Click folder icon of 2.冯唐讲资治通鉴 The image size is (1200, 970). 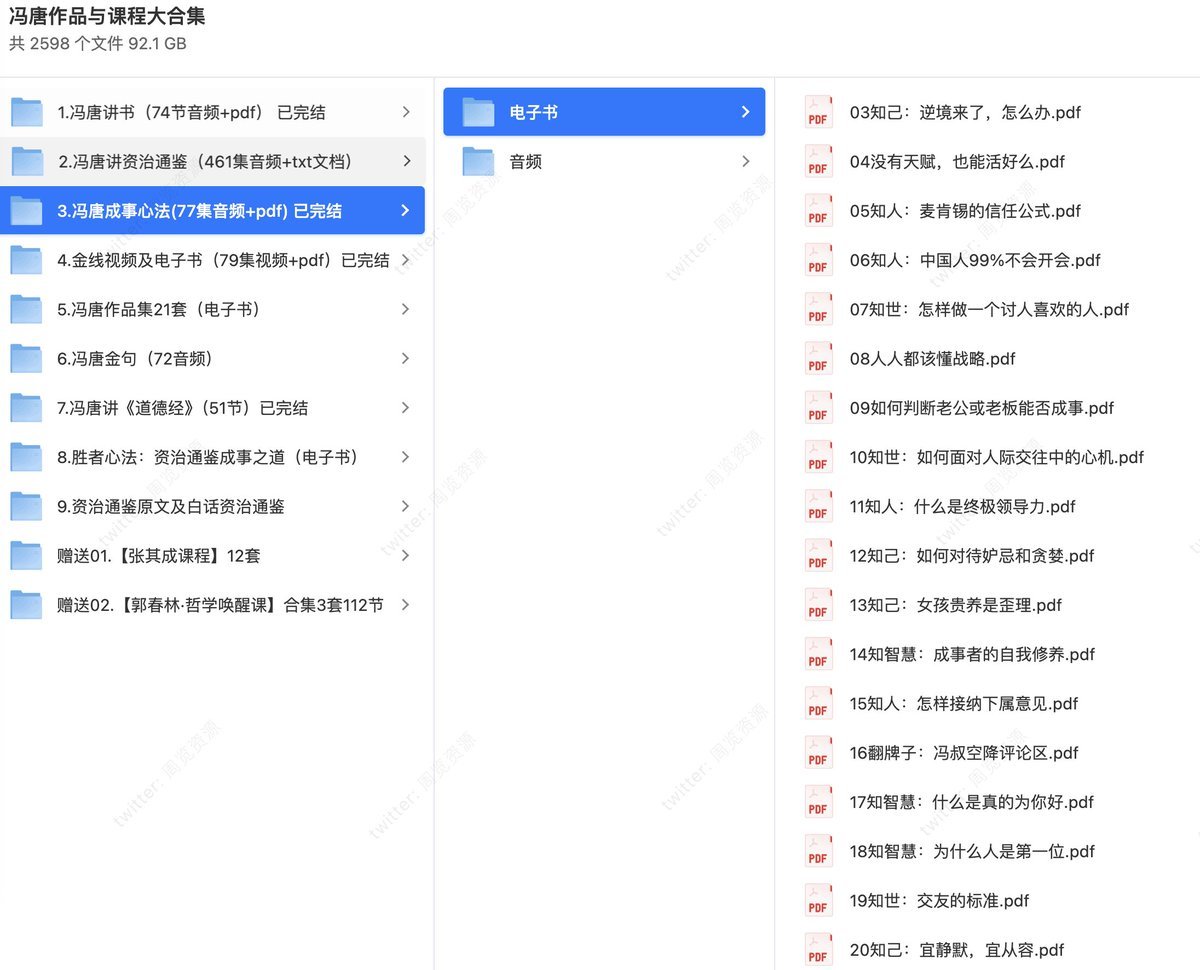[x=27, y=161]
